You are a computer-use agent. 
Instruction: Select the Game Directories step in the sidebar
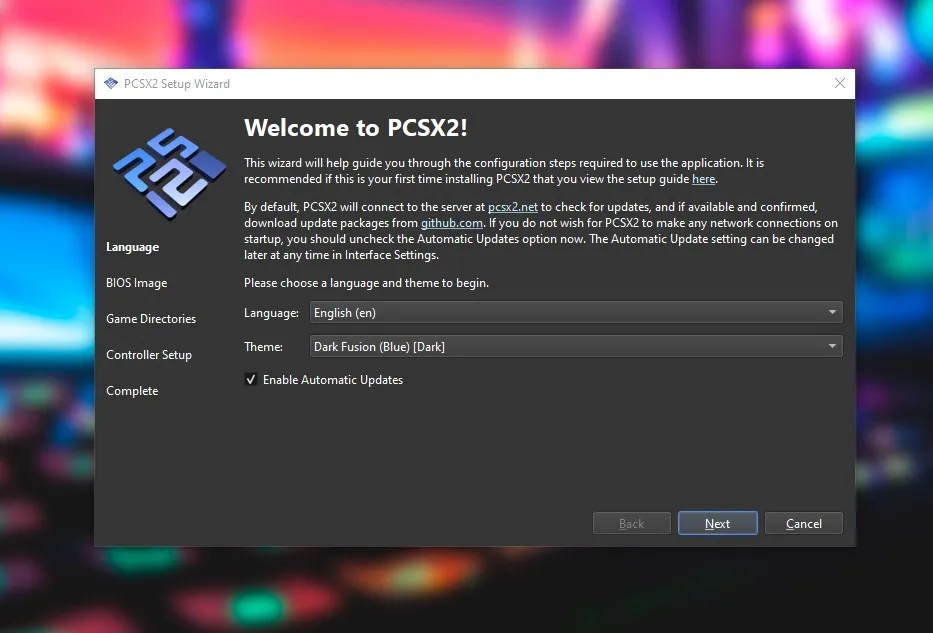pyautogui.click(x=151, y=319)
